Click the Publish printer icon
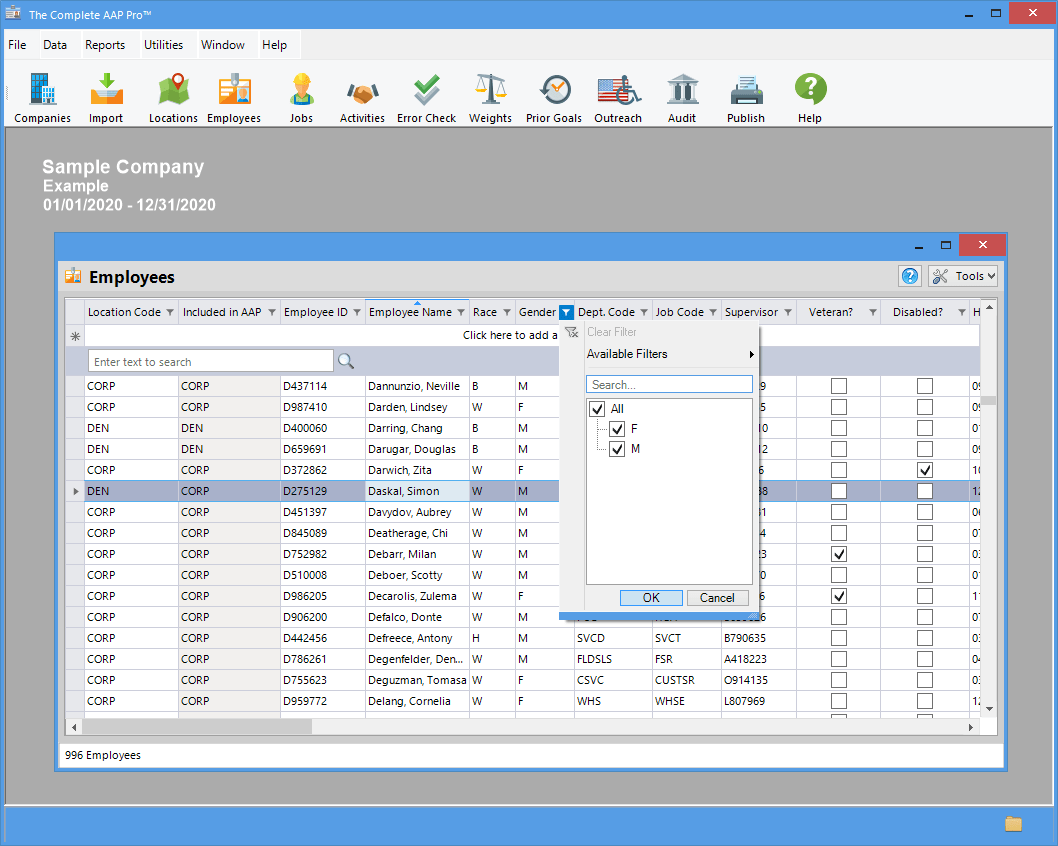The width and height of the screenshot is (1058, 846). pyautogui.click(x=746, y=98)
